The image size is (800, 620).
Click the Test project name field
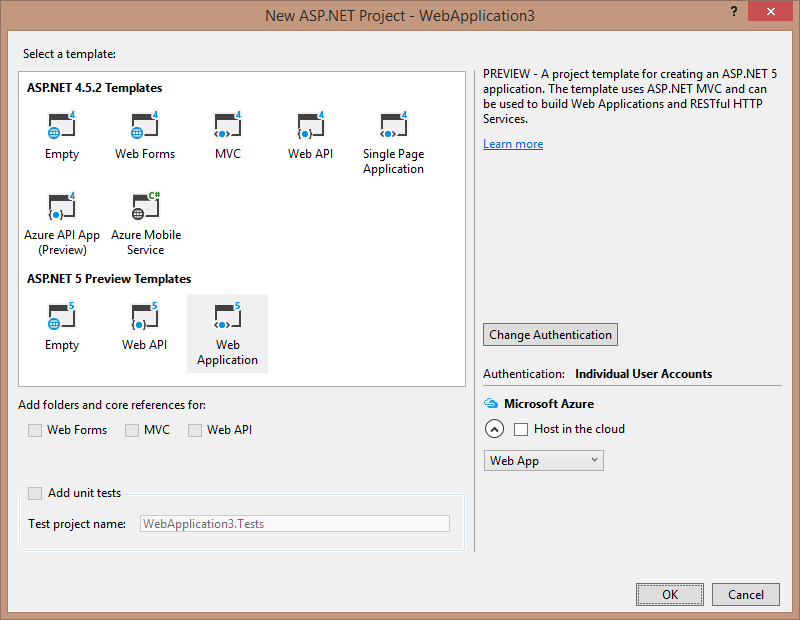point(295,524)
